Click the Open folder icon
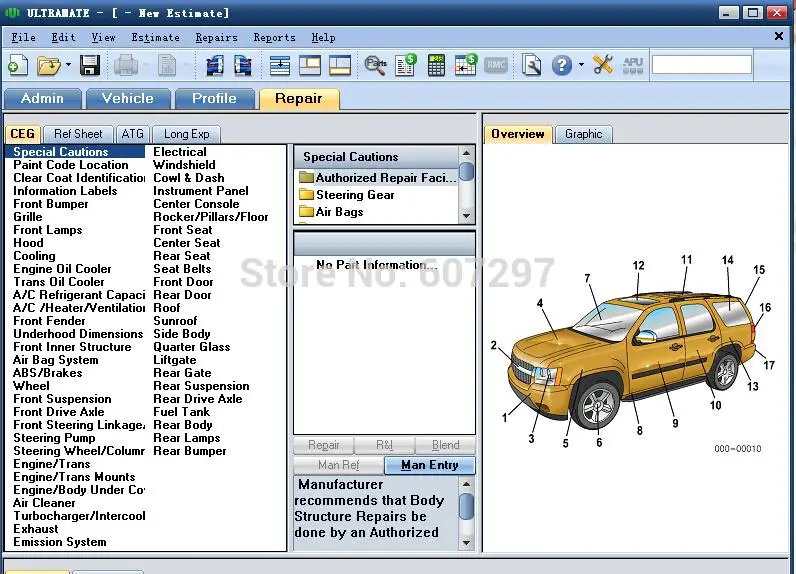Screen dimensions: 796x574 [49, 65]
